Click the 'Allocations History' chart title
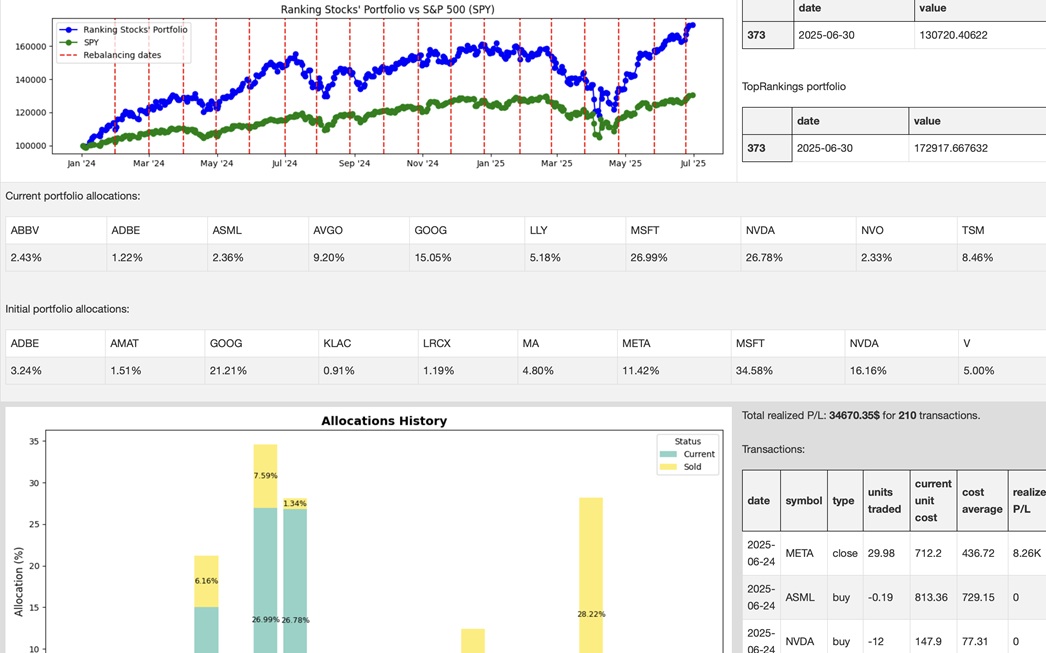This screenshot has height=653, width=1046. tap(384, 421)
